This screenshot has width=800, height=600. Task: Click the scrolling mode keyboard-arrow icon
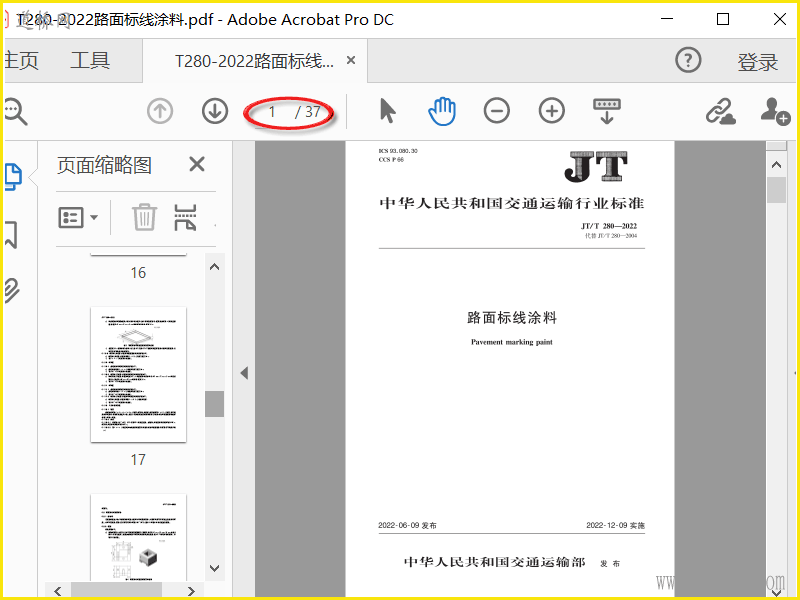pyautogui.click(x=607, y=111)
